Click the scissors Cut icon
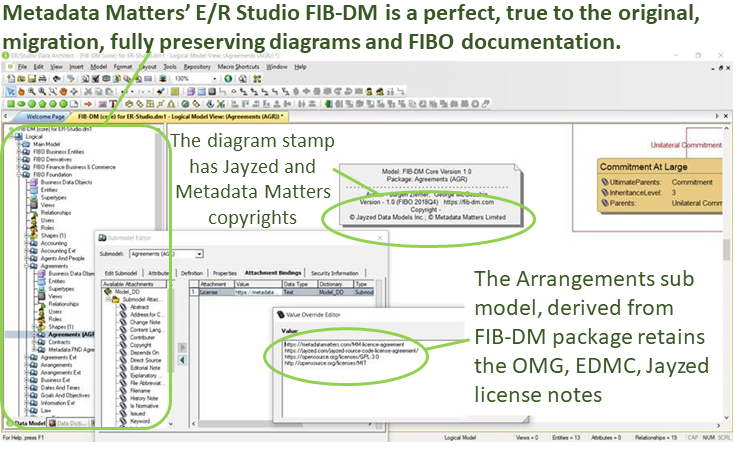 88,91
